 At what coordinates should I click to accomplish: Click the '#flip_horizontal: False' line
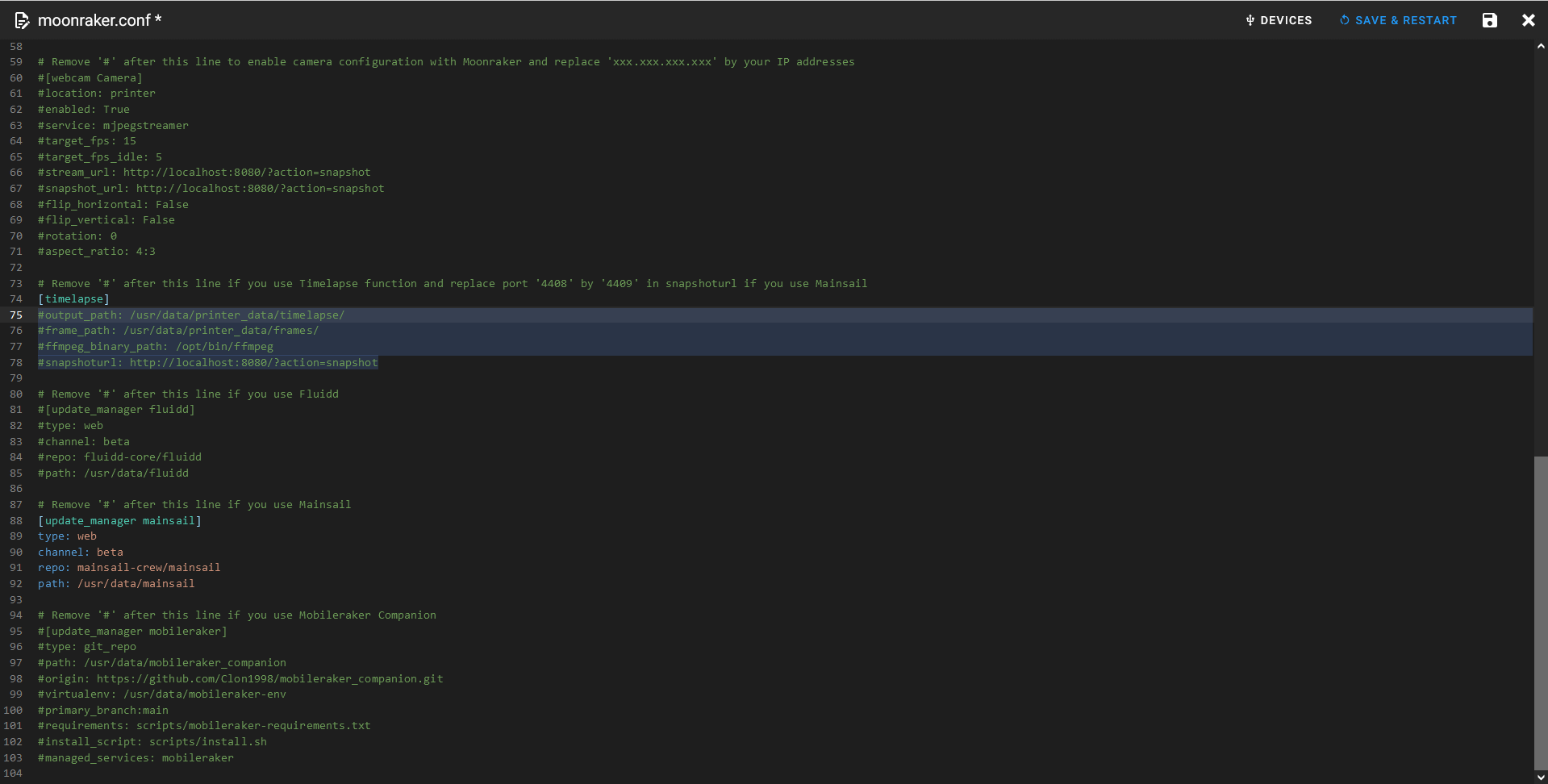[x=113, y=205]
